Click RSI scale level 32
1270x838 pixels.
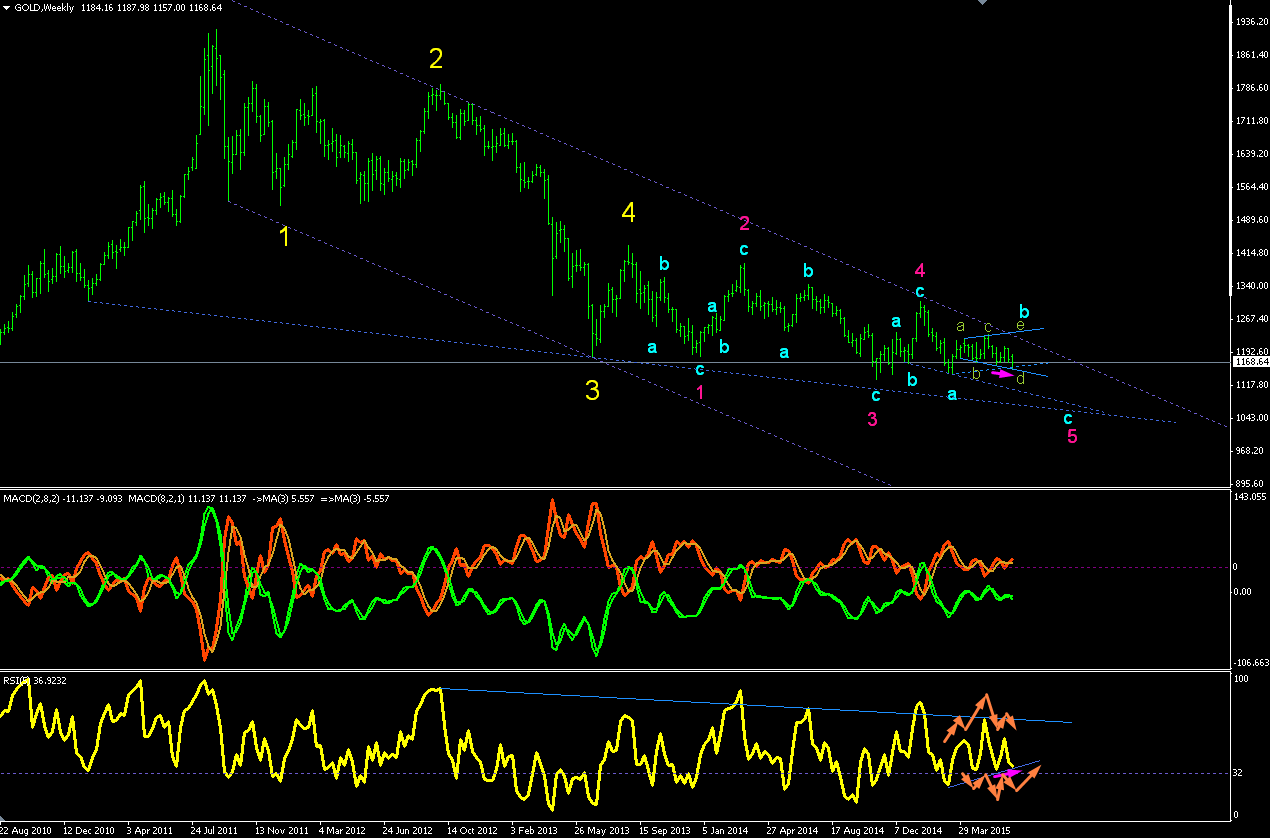coord(1237,772)
